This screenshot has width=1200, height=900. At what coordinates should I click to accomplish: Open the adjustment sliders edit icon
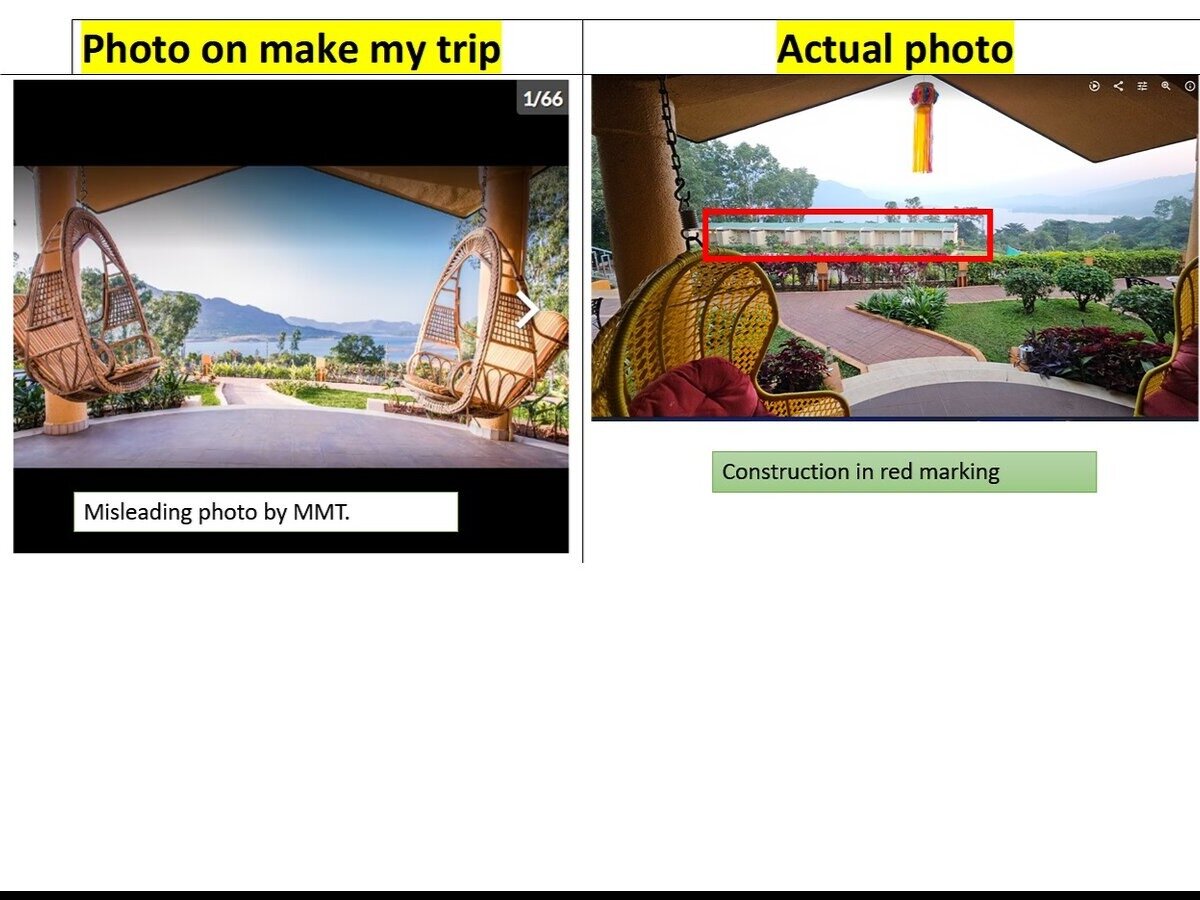click(1142, 87)
